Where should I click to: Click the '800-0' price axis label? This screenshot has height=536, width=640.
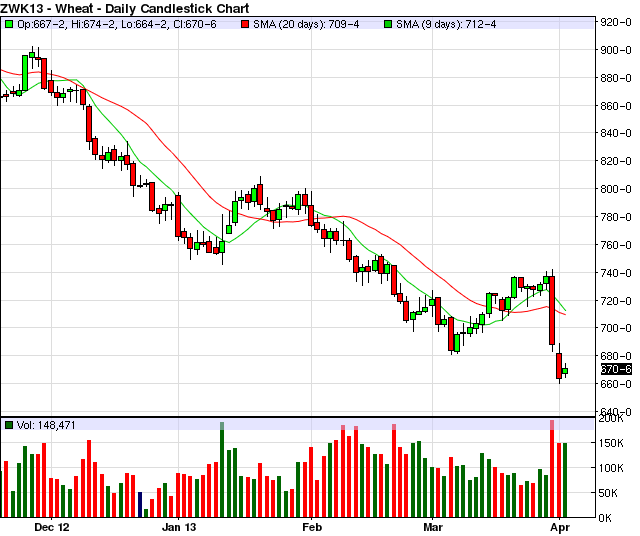[x=616, y=189]
